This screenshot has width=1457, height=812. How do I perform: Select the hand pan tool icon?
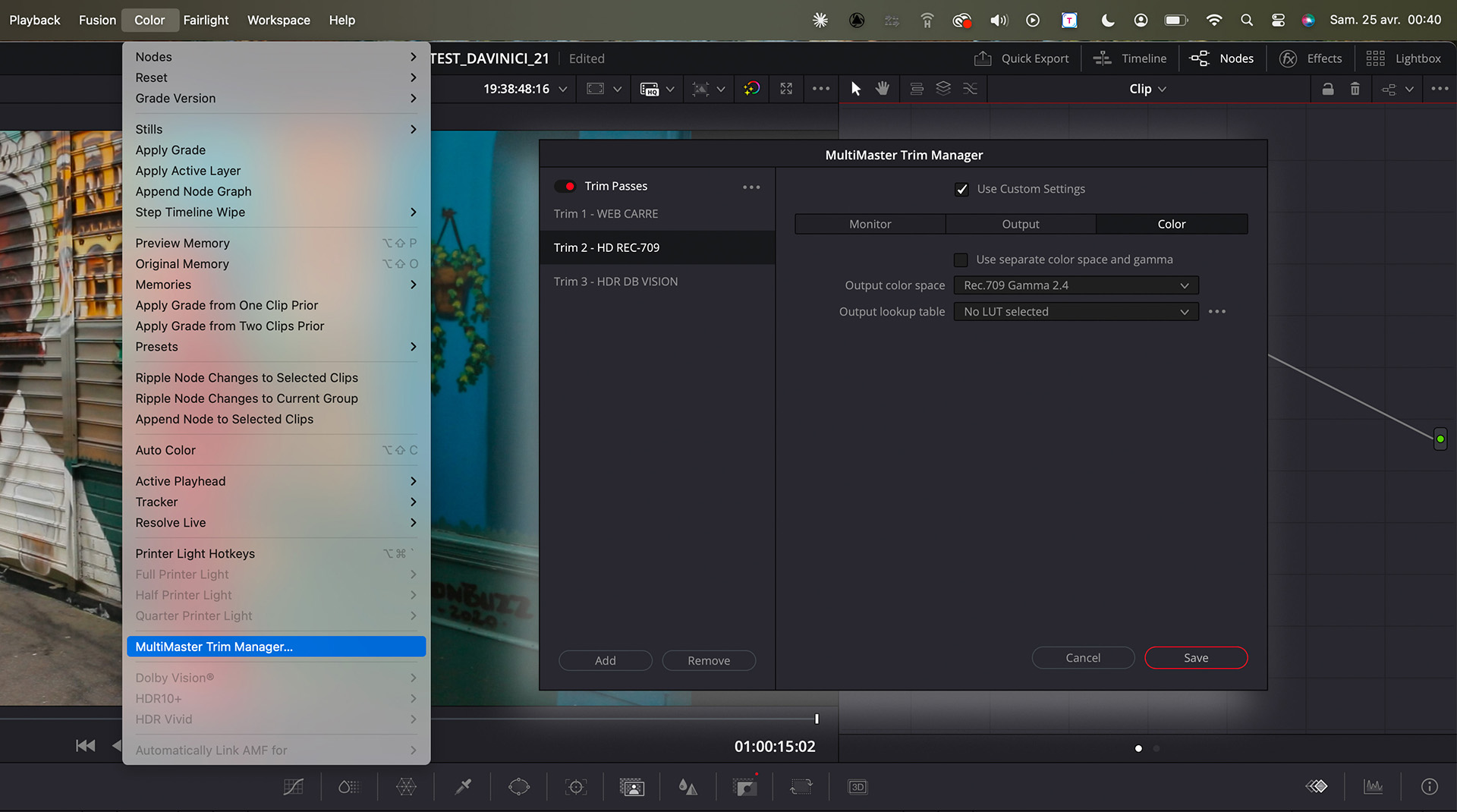pos(882,89)
